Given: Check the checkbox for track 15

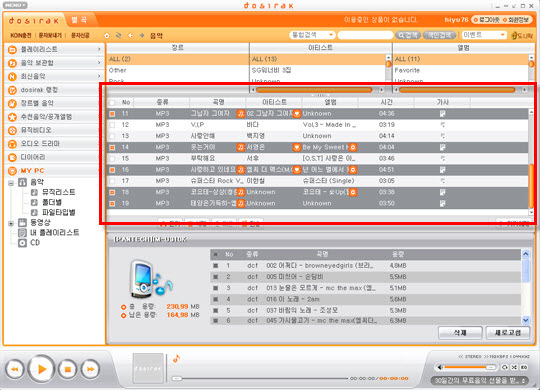Looking at the screenshot, I should point(112,158).
